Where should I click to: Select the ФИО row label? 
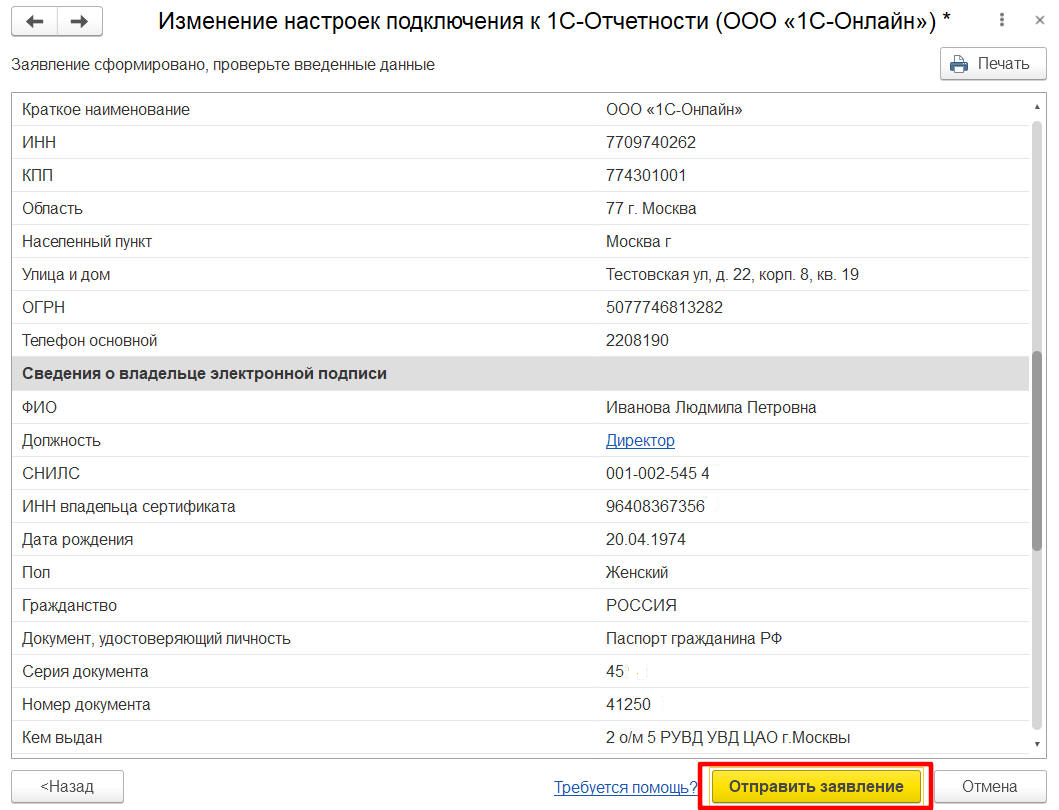tap(39, 407)
